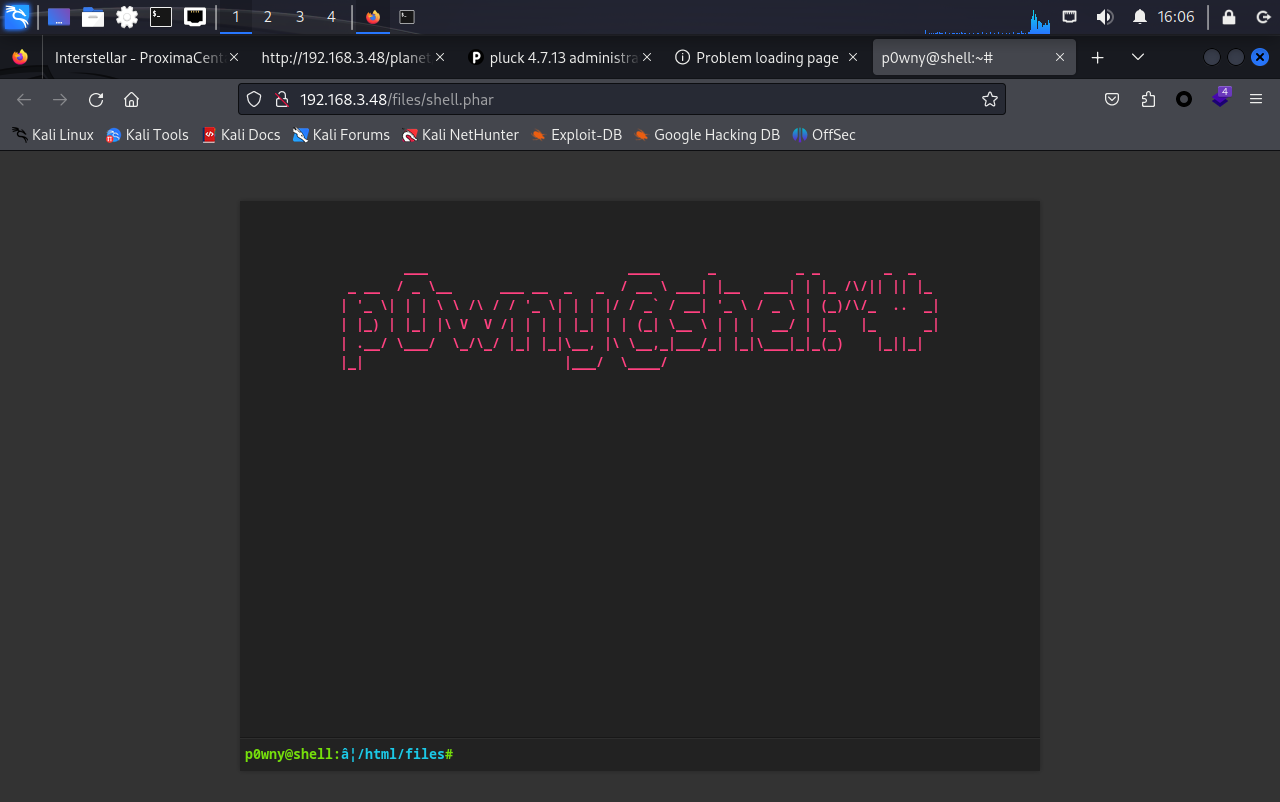
Task: Open the Firefox hamburger application menu
Action: click(x=1256, y=99)
